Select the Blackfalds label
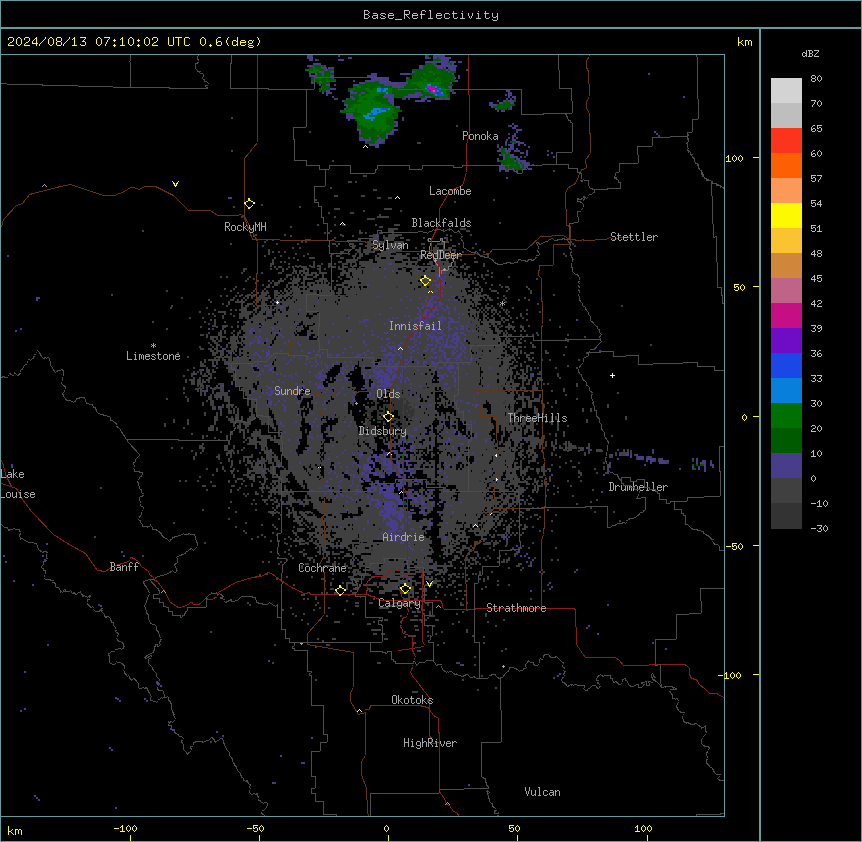The height and width of the screenshot is (842, 862). 441,223
